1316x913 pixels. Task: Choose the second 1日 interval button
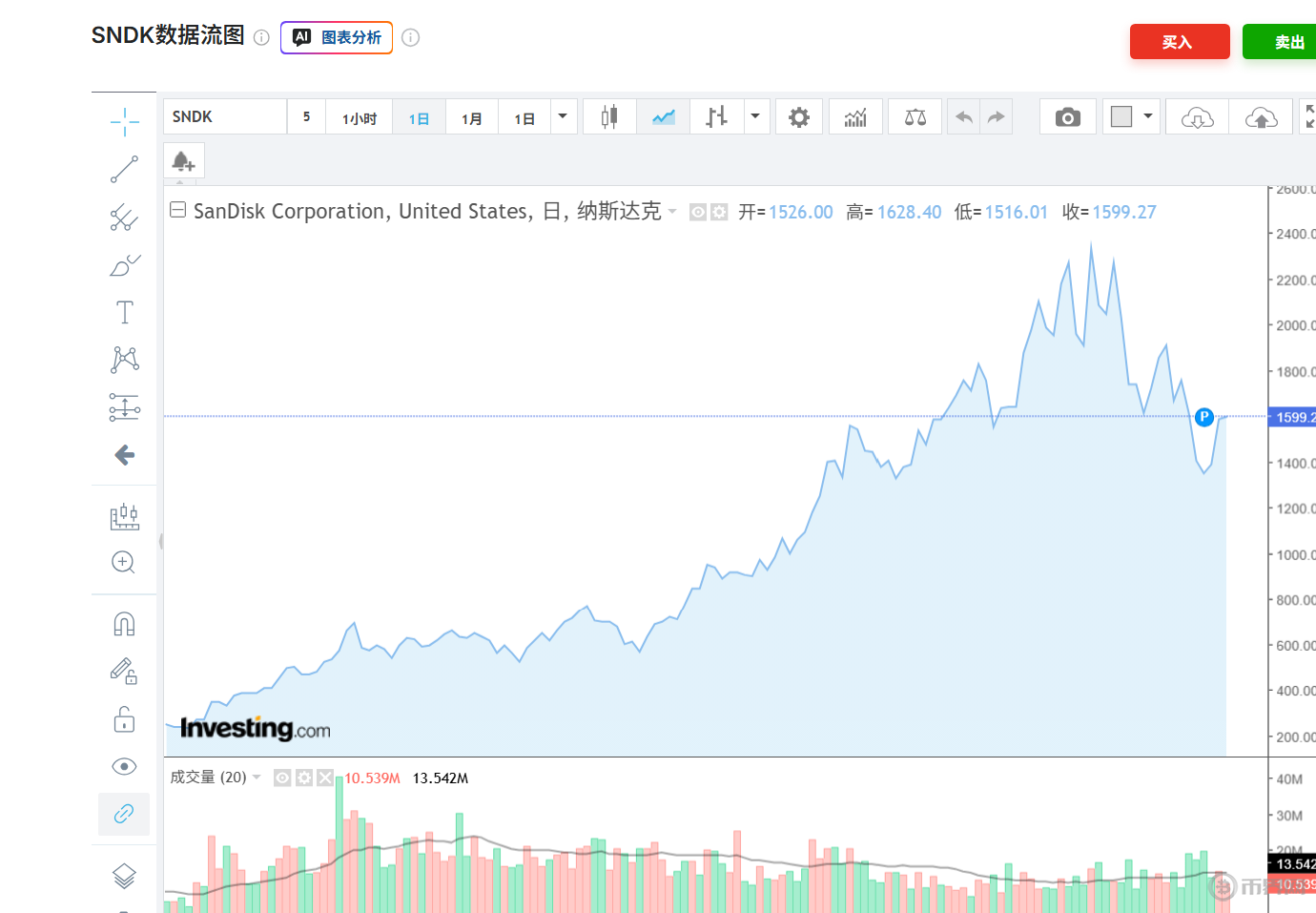[524, 117]
